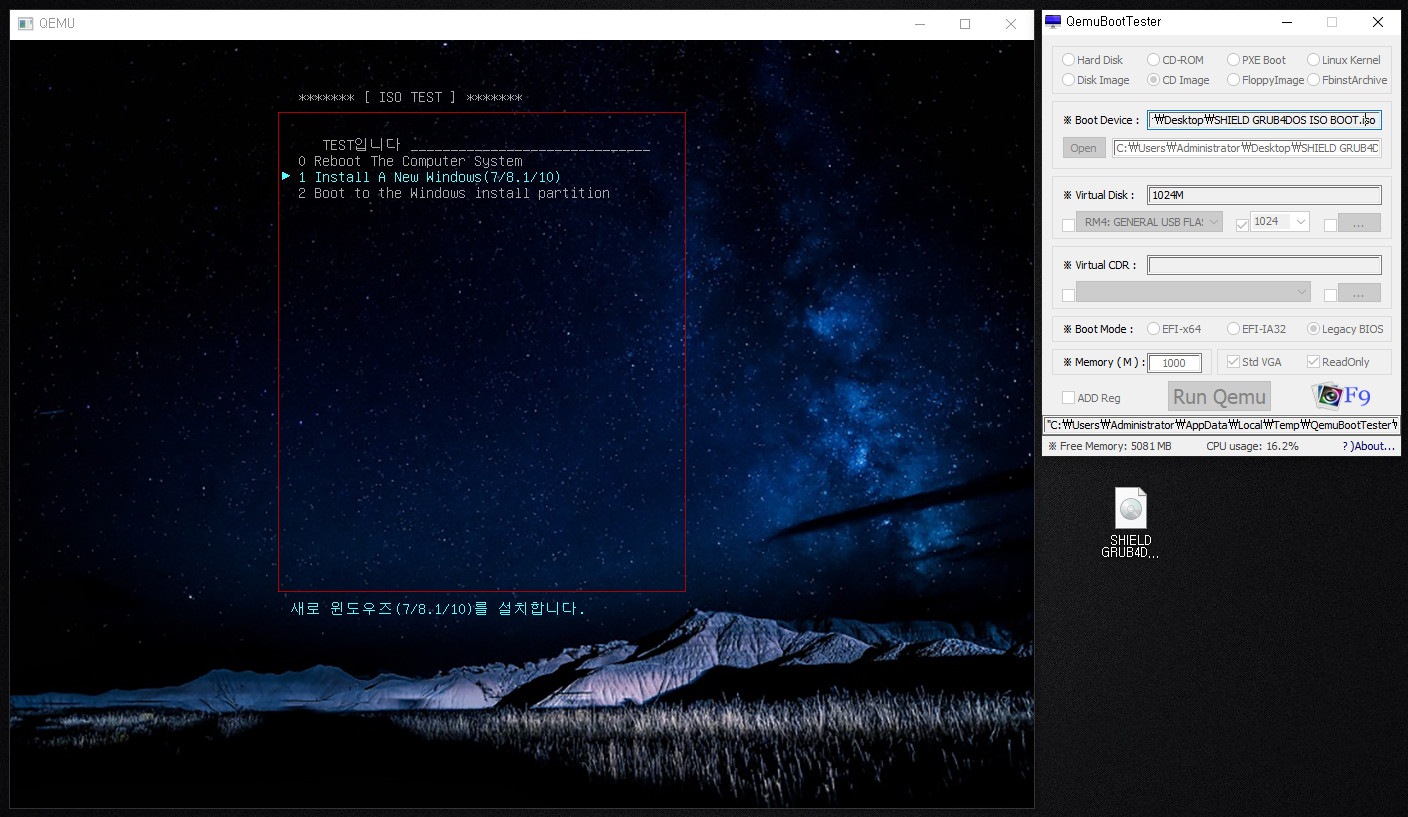Click the Korean '새로 윈도우즈' help text

(x=437, y=608)
